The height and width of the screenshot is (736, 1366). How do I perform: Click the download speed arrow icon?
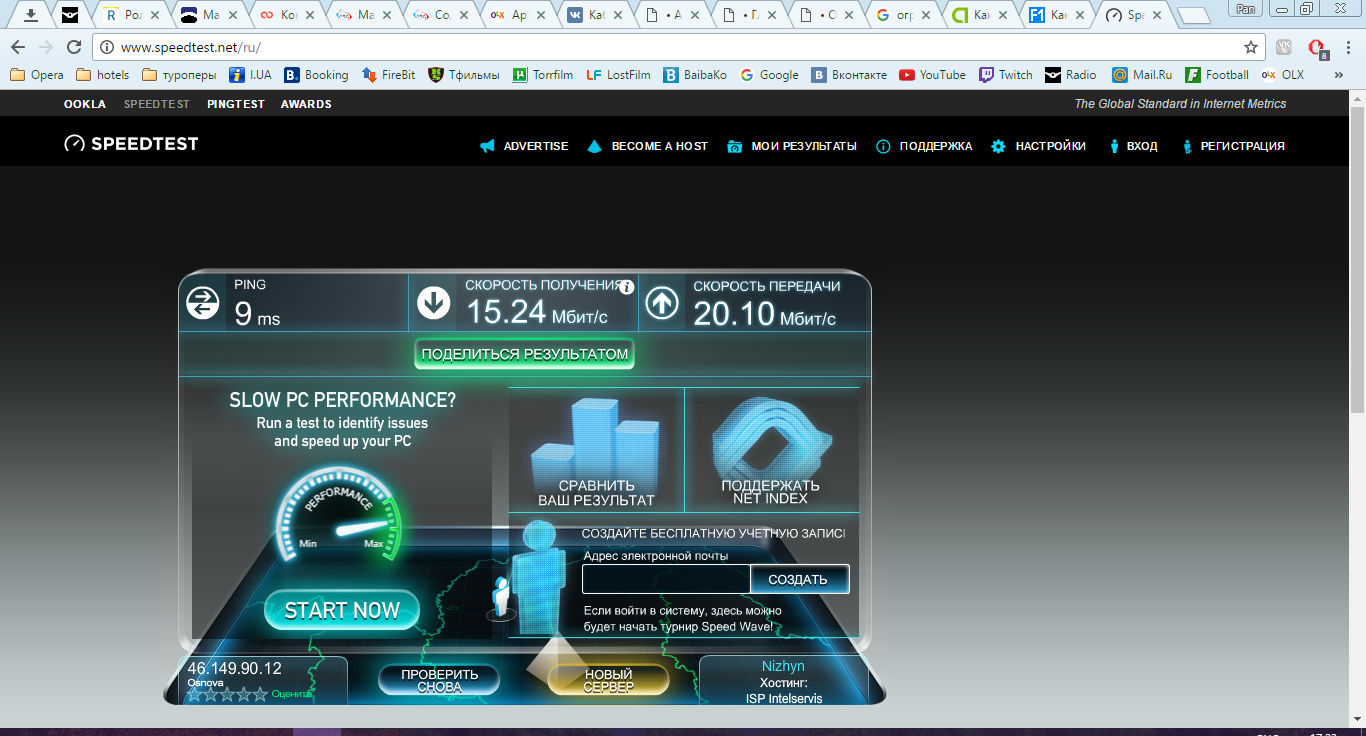click(433, 302)
